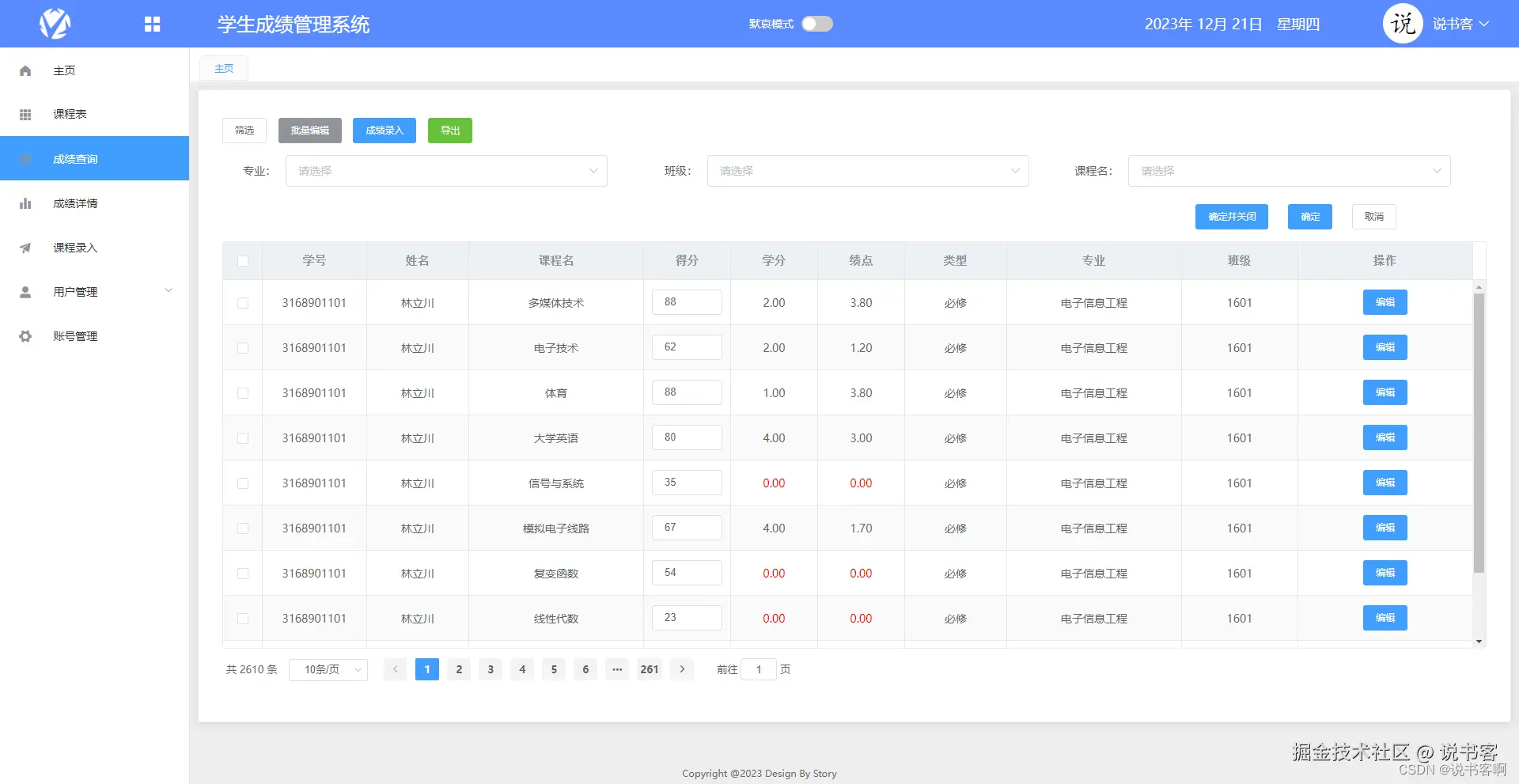
Task: Tick the 信号与系统 row checkbox
Action: tap(243, 483)
